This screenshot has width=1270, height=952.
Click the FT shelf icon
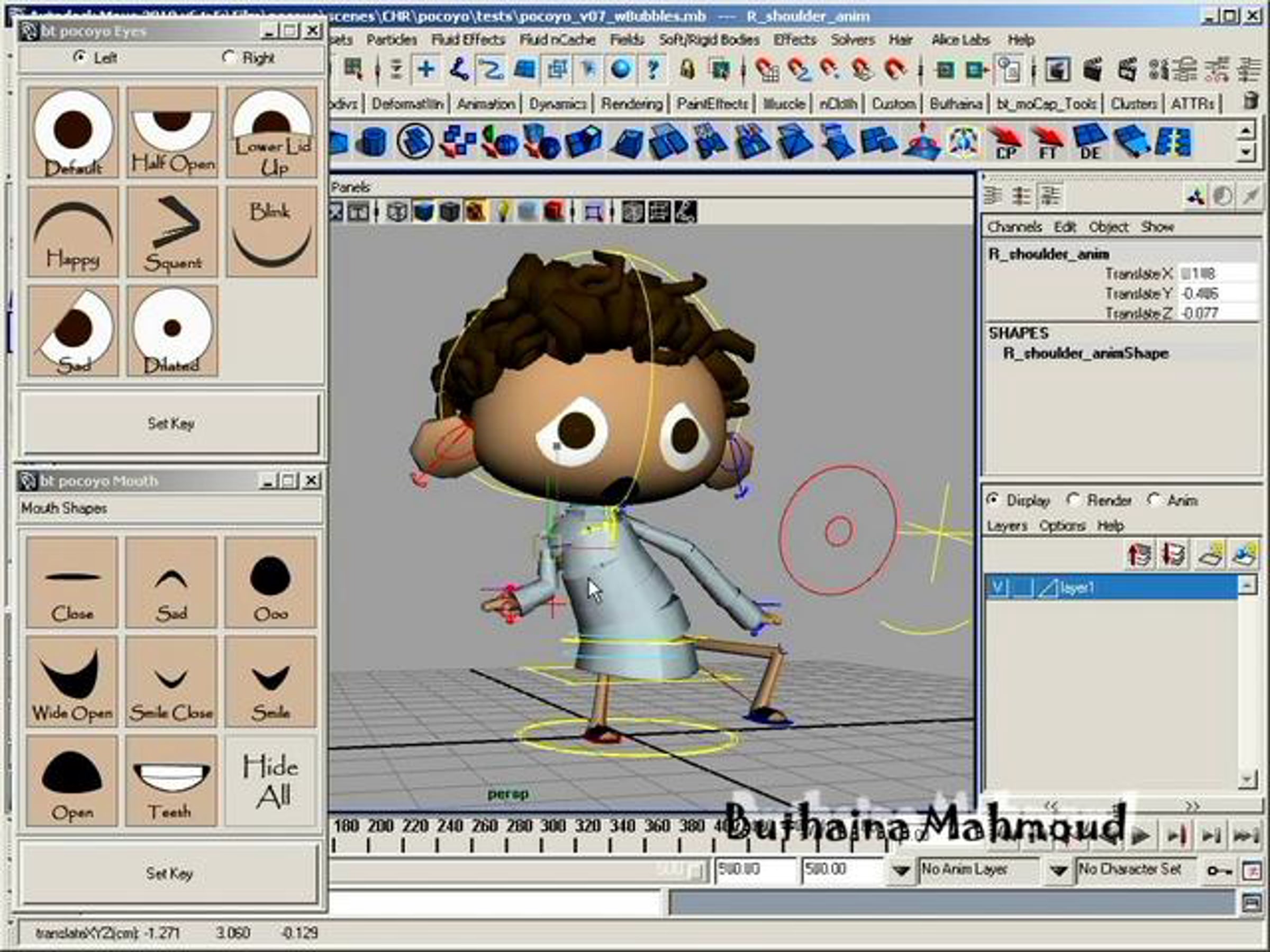(x=1047, y=142)
